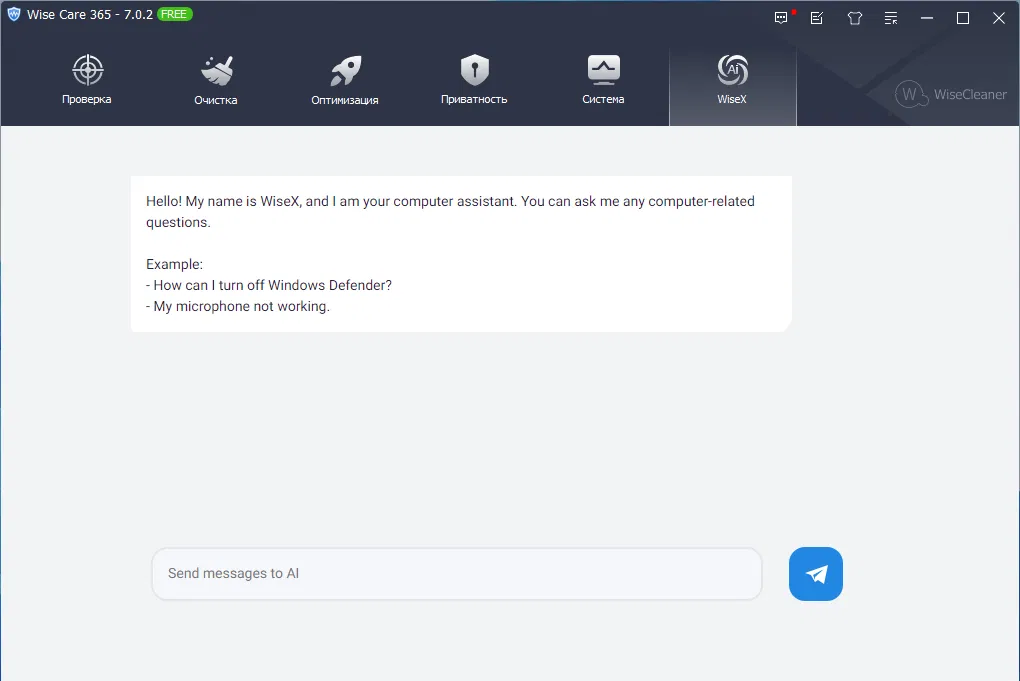Click the edit note icon in title bar
1020x681 pixels.
(817, 18)
